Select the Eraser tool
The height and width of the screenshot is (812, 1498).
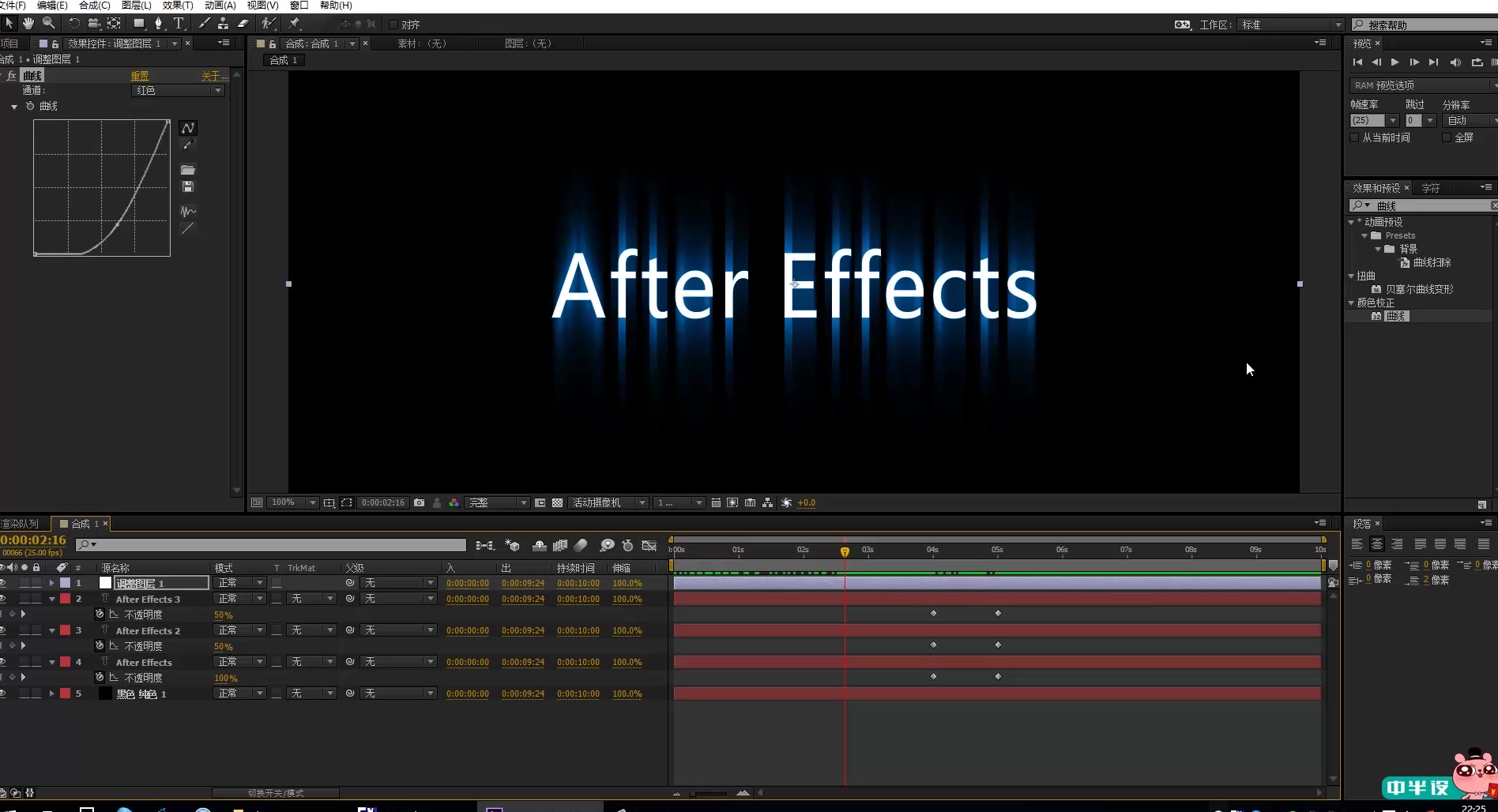coord(243,24)
